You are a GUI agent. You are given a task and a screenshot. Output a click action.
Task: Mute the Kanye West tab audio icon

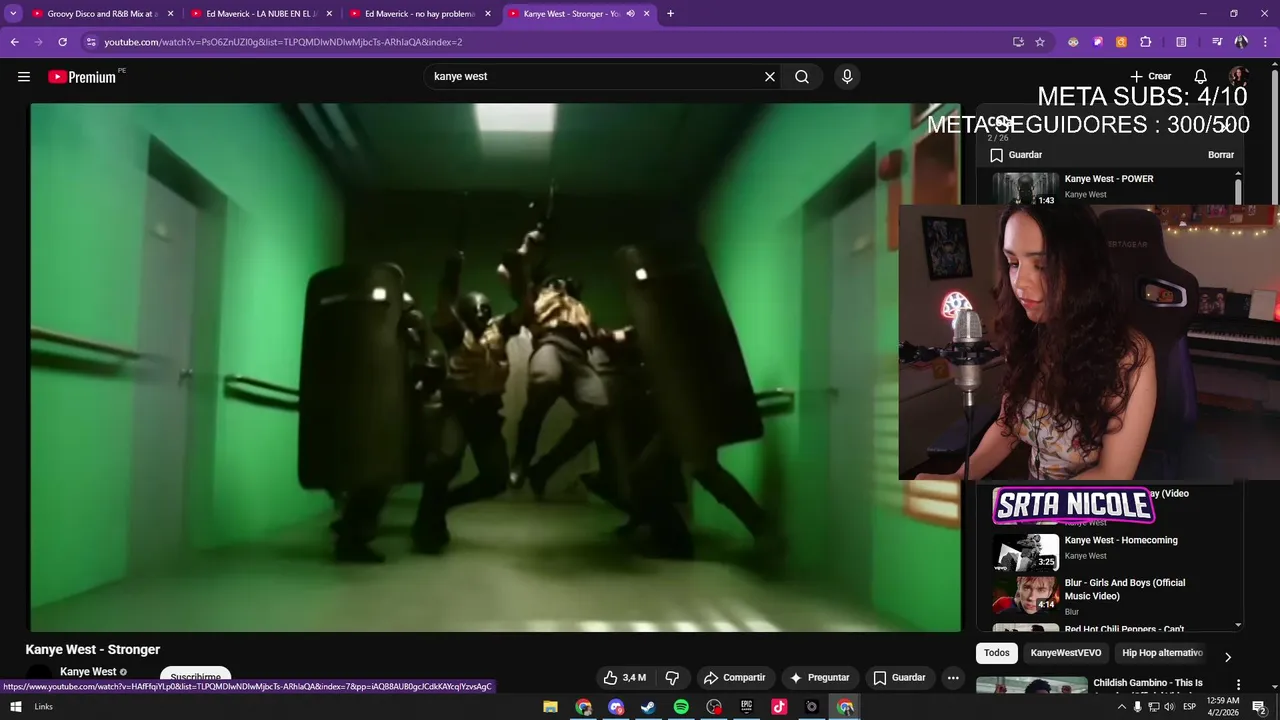[630, 14]
